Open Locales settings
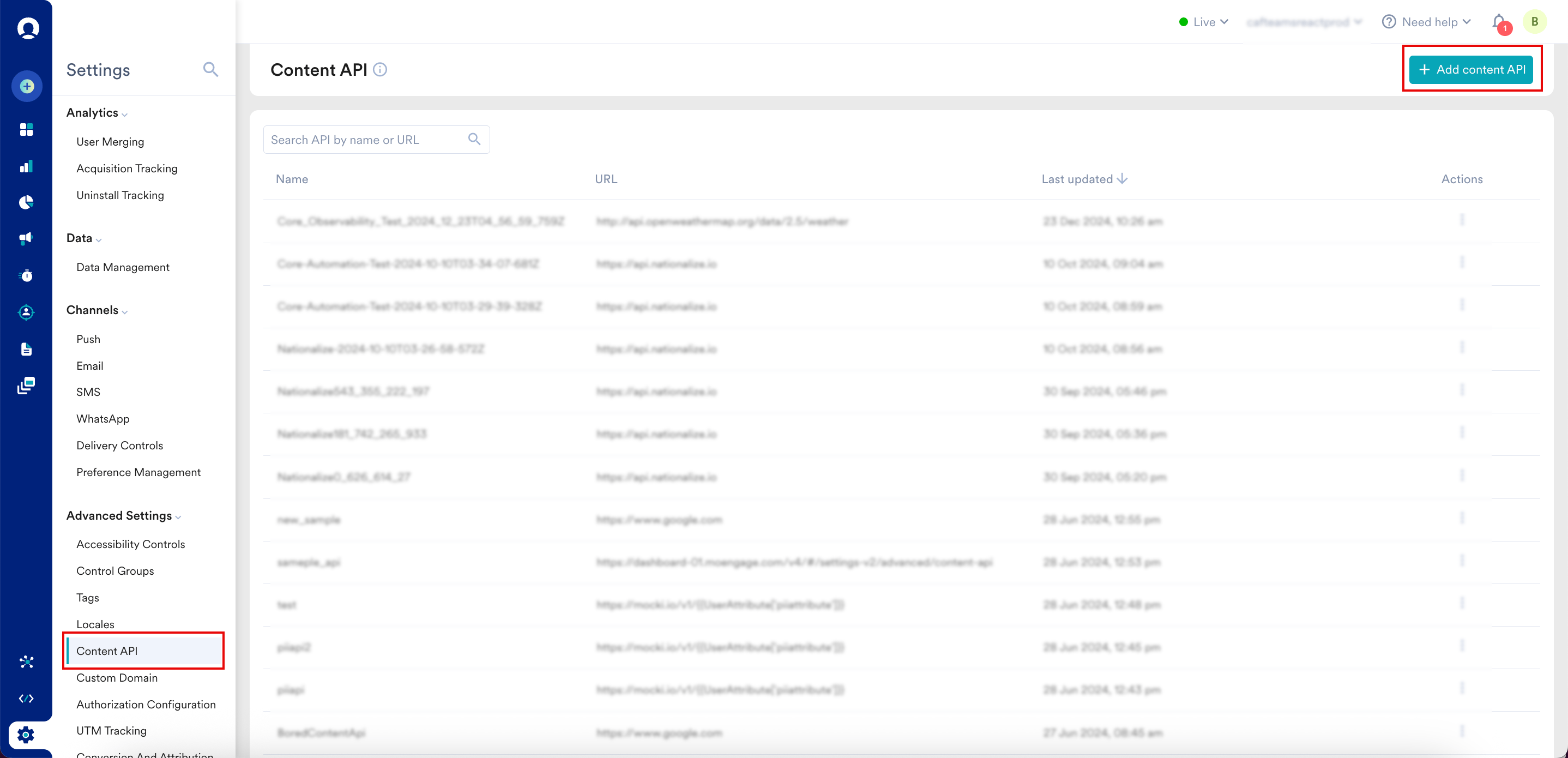 (95, 624)
